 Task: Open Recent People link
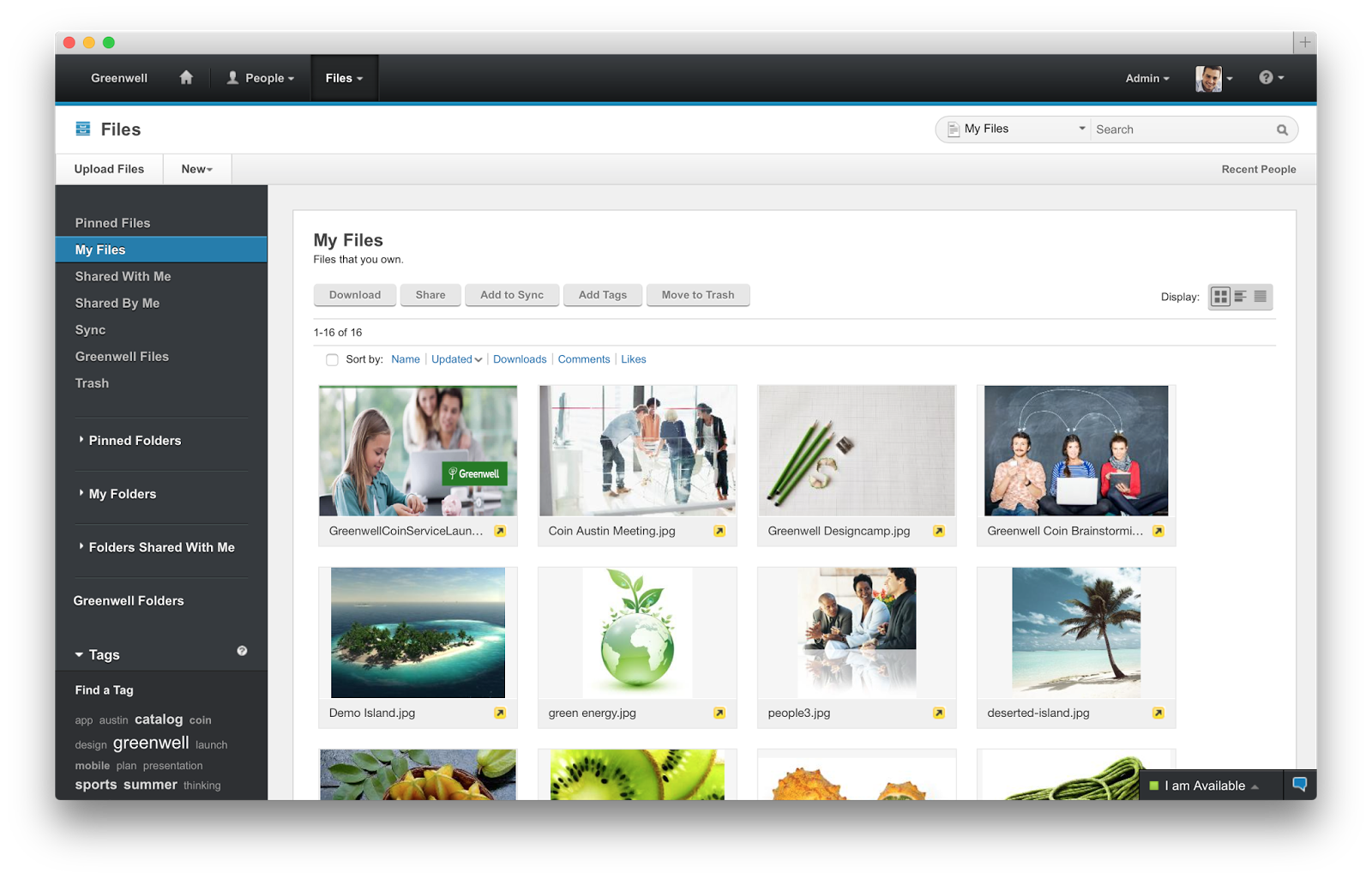(x=1259, y=169)
